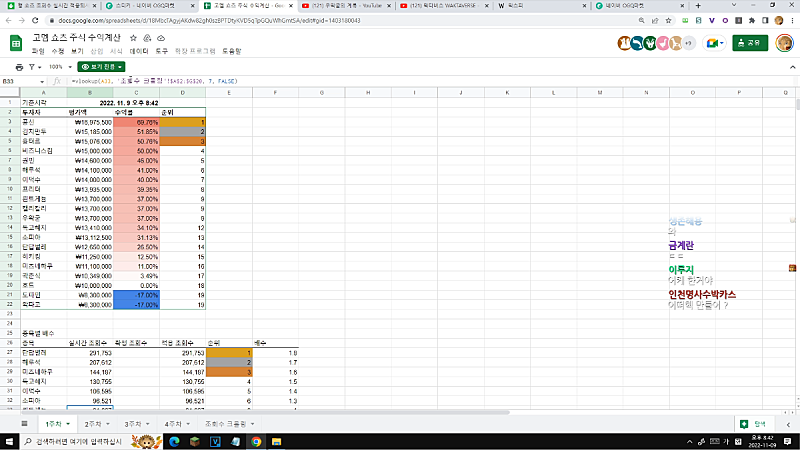Open File Explorer from the taskbar
Image resolution: width=800 pixels, height=450 pixels.
coord(276,441)
